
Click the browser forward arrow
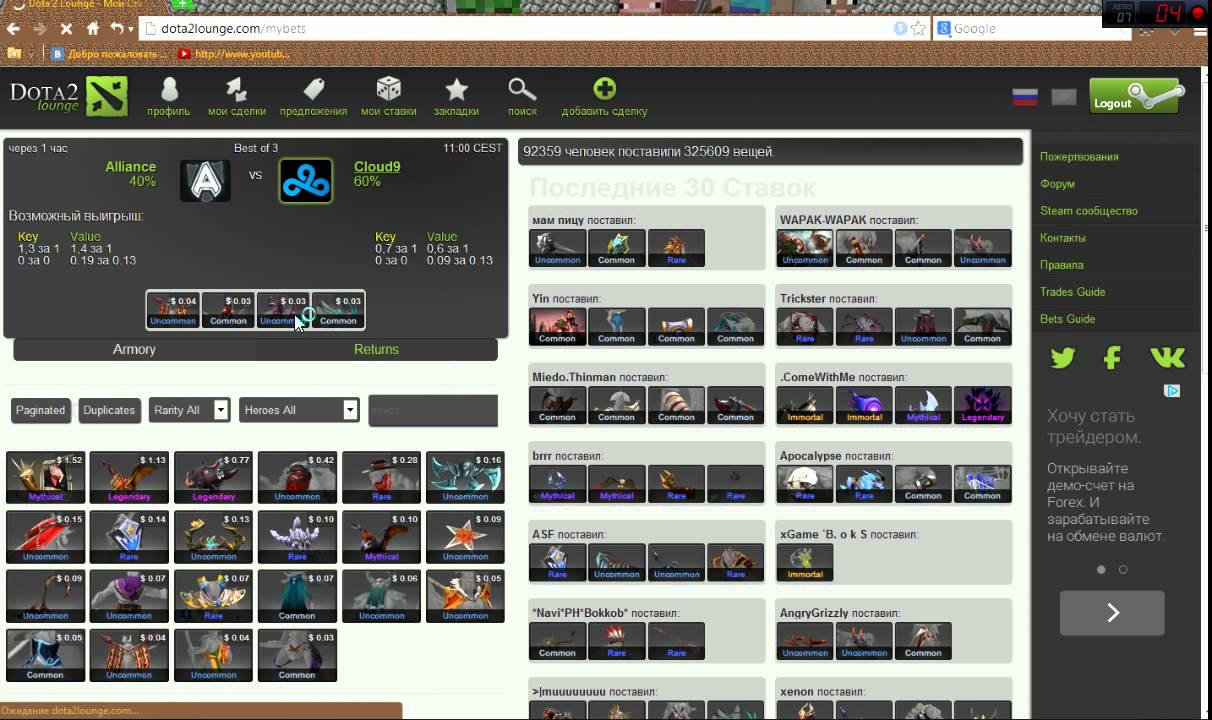[40, 29]
